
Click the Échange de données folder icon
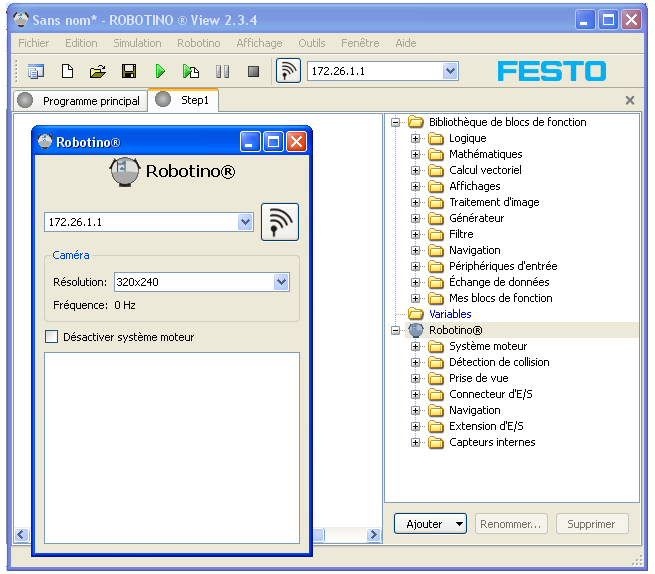[x=436, y=282]
